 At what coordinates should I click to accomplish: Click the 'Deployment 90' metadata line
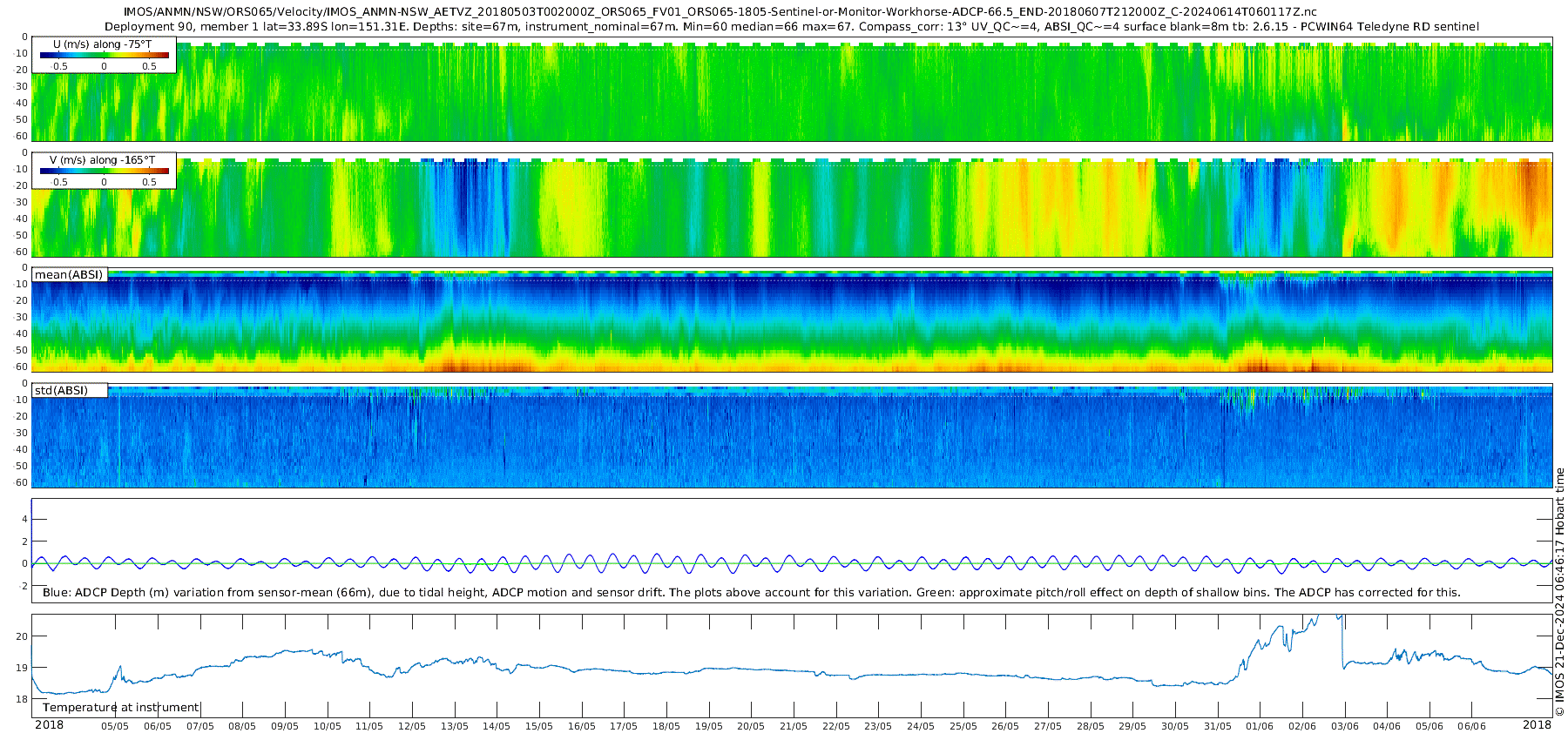click(x=791, y=26)
